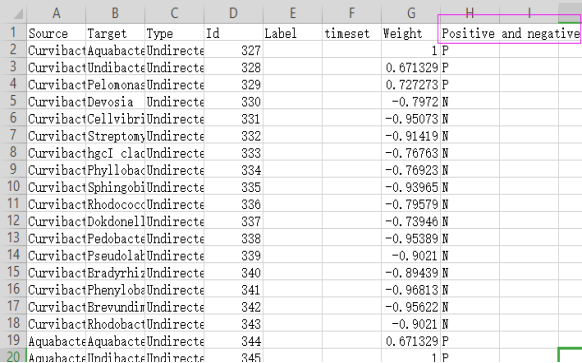Select cell with weight 0.727273
Image resolution: width=582 pixels, height=363 pixels.
pos(411,84)
